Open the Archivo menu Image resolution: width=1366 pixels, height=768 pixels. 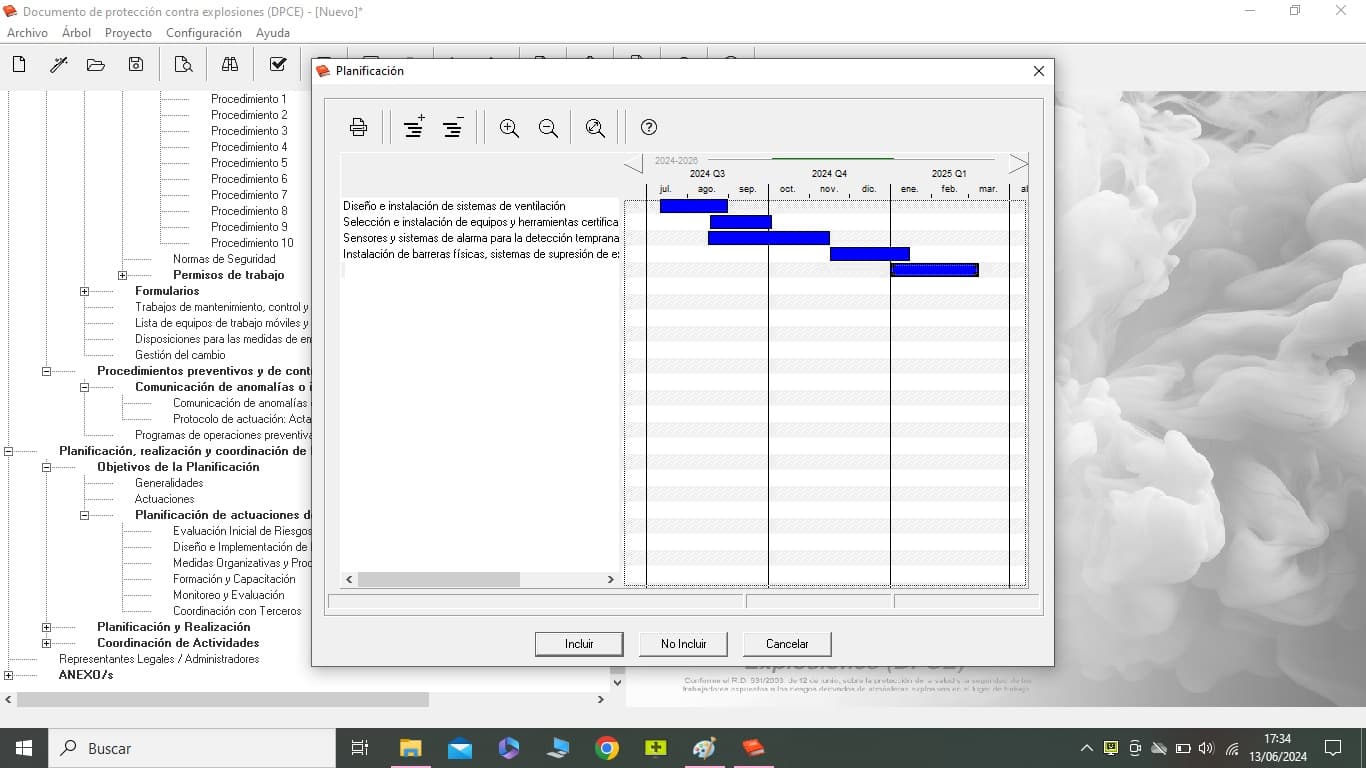pos(27,33)
